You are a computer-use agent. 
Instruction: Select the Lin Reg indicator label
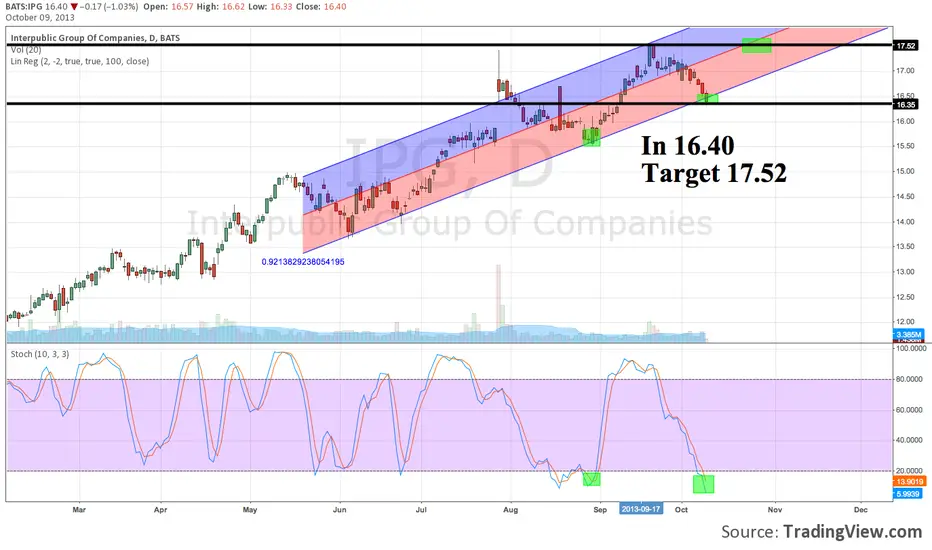tap(80, 61)
